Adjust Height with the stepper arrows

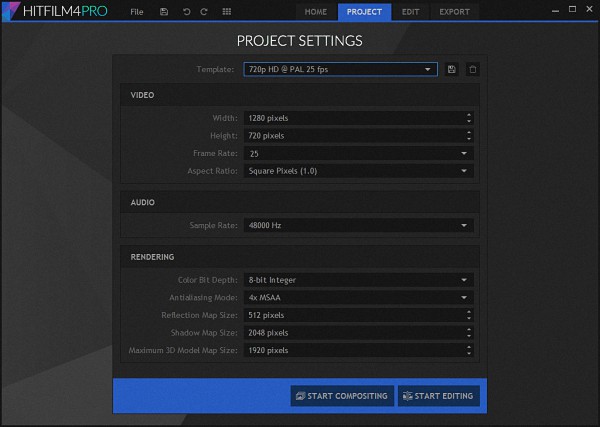[x=469, y=136]
